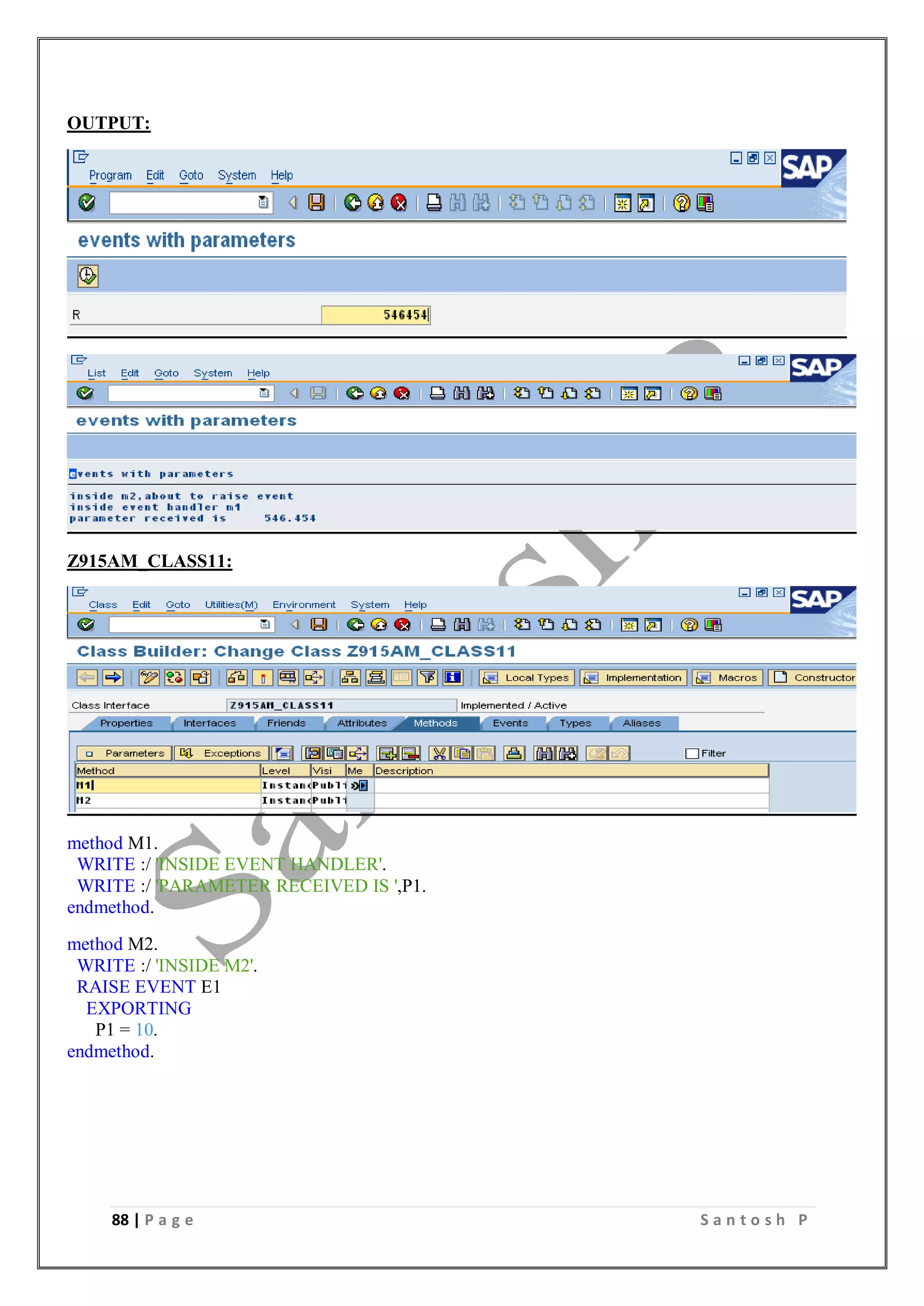
Task: Click green Enter checkmark in Class Builder window
Action: 86,624
